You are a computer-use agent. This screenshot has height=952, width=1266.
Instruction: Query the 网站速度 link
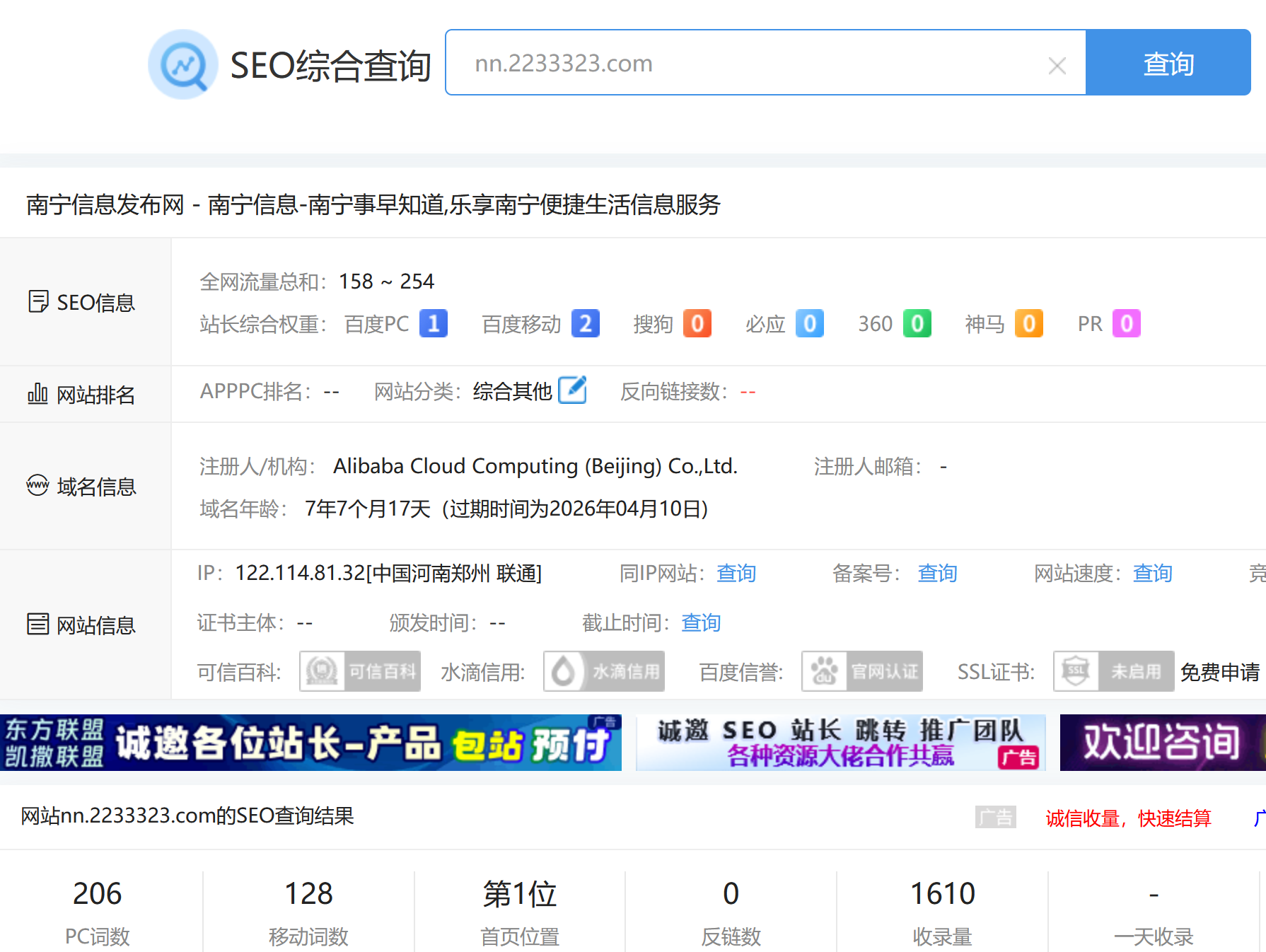1153,573
